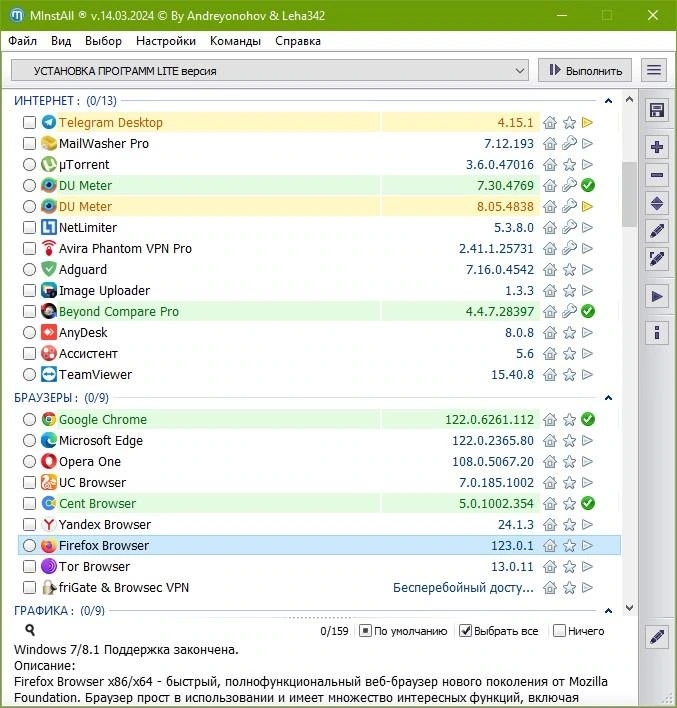Toggle the 'По умолчанию' checkbox
The width and height of the screenshot is (677, 708).
(x=365, y=630)
